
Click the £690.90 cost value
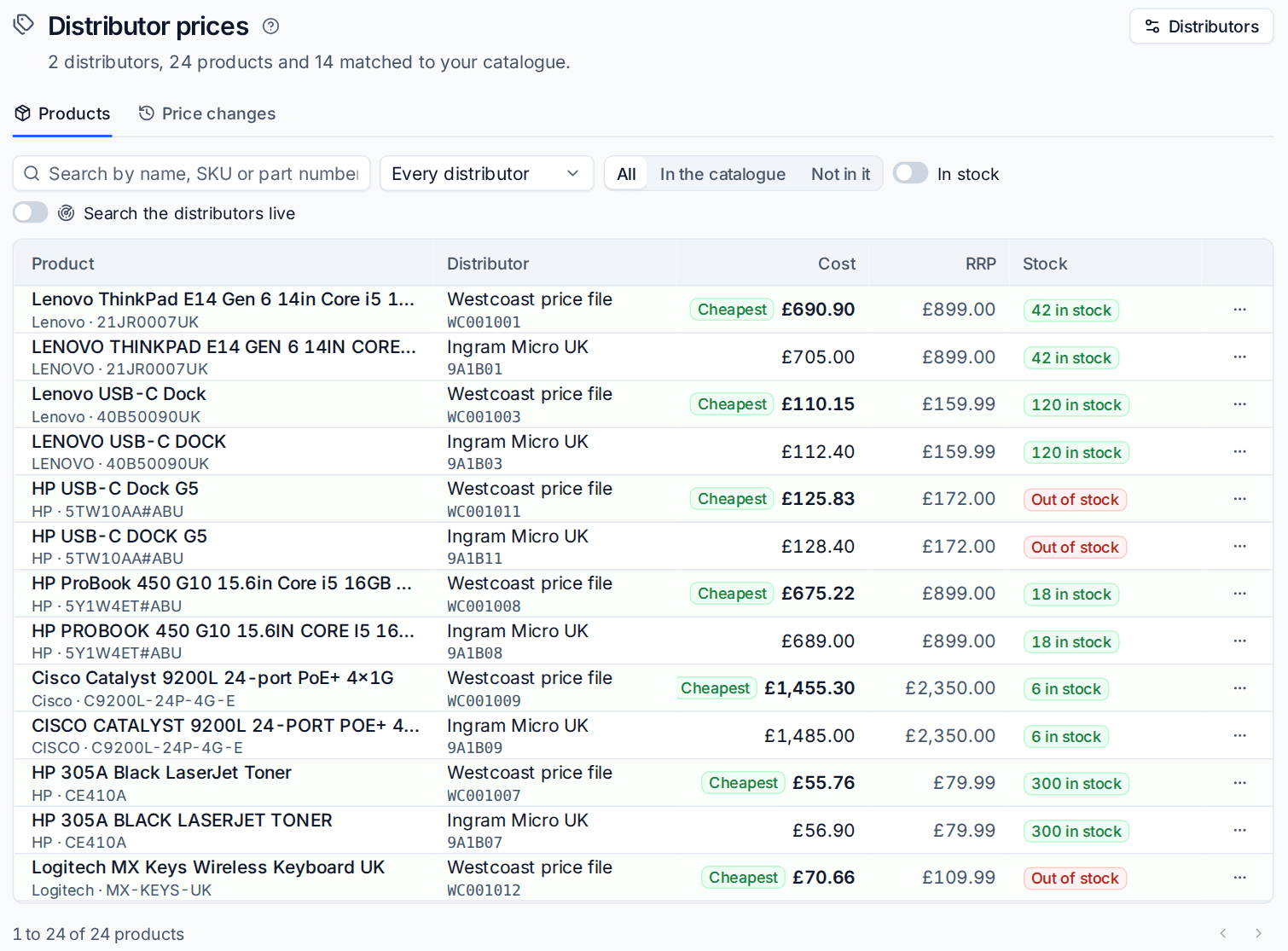click(x=818, y=310)
